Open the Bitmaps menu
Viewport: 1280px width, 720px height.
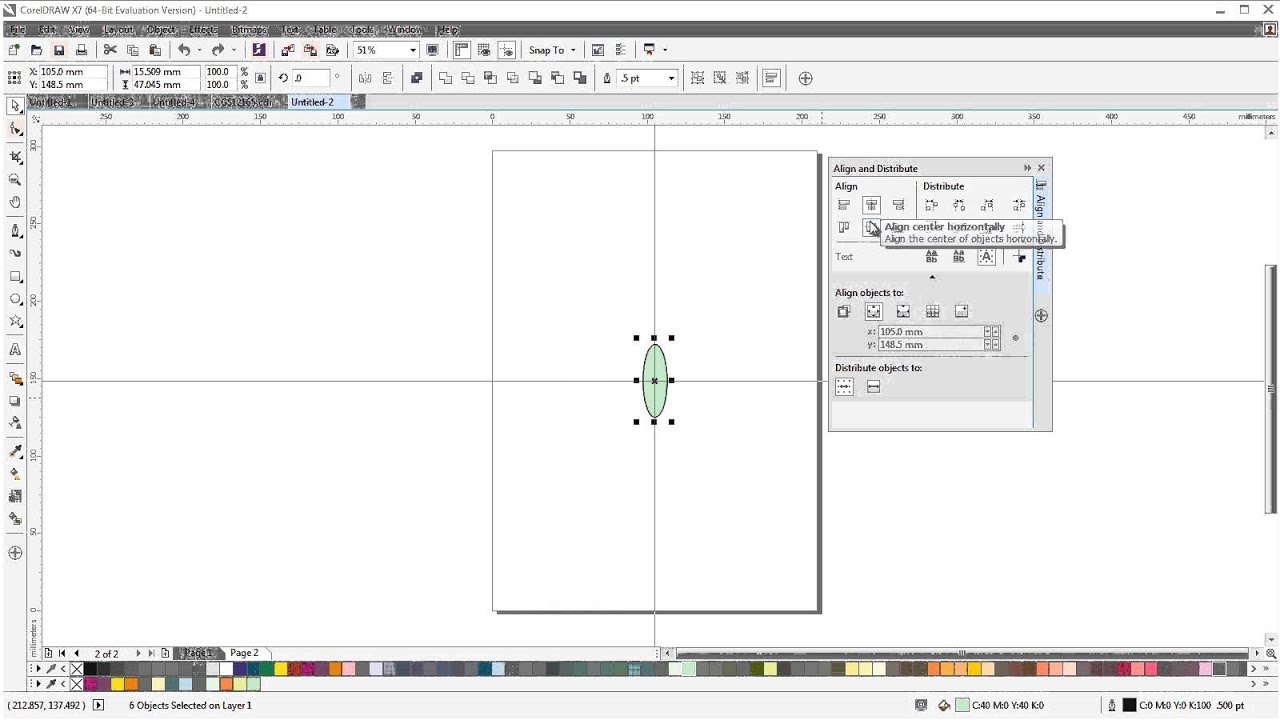click(x=249, y=30)
